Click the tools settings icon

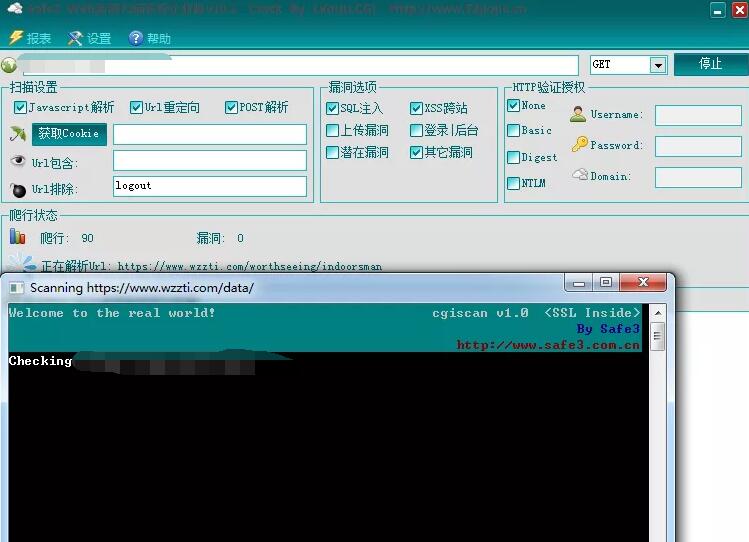pyautogui.click(x=75, y=38)
